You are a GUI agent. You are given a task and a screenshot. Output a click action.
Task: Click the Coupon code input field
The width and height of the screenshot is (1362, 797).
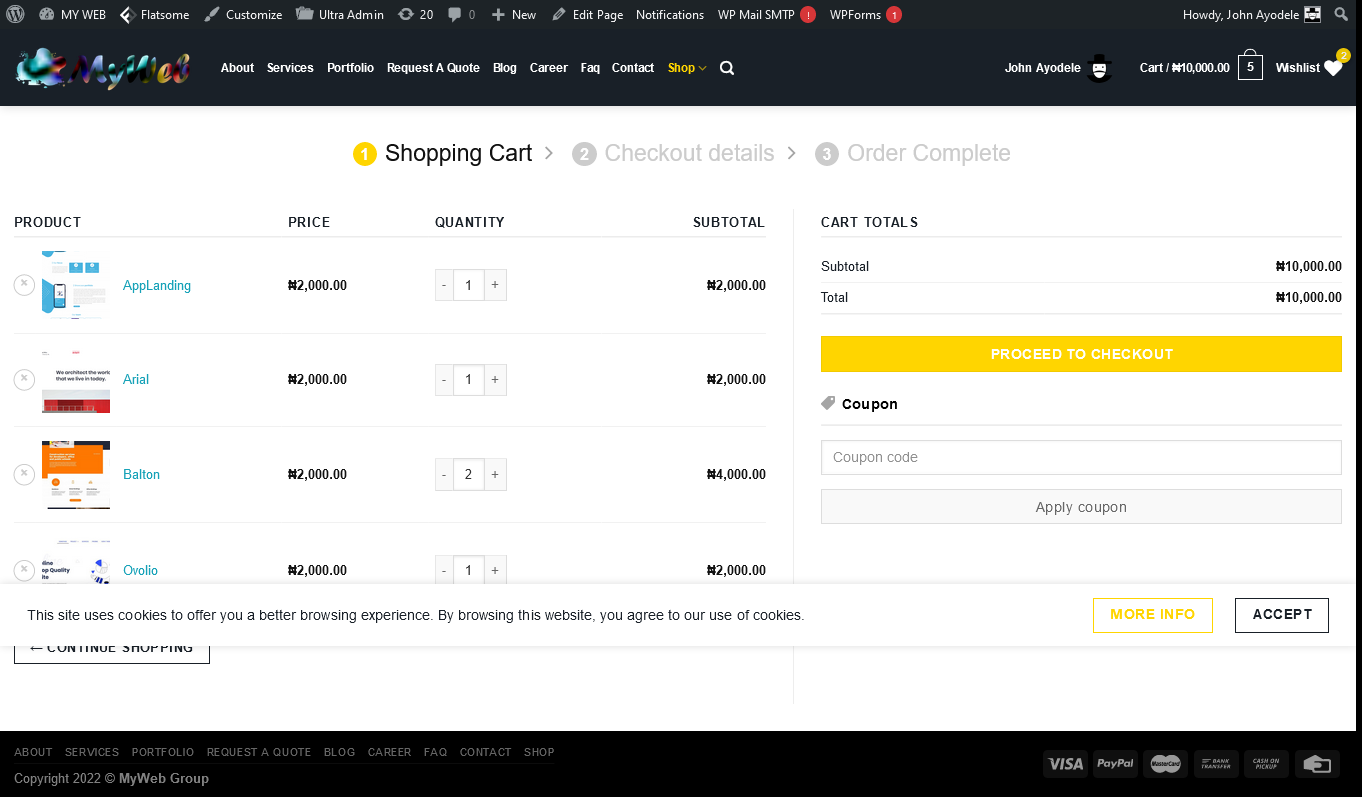(1080, 457)
